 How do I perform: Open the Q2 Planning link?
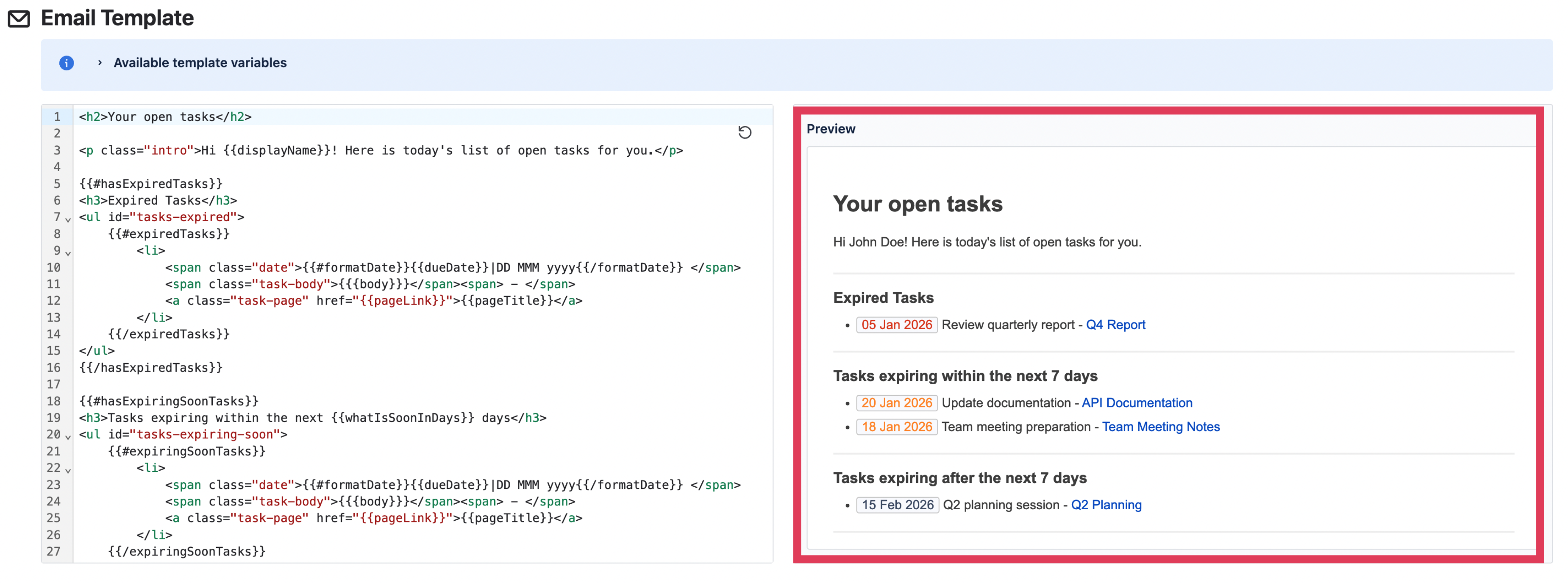click(1106, 505)
